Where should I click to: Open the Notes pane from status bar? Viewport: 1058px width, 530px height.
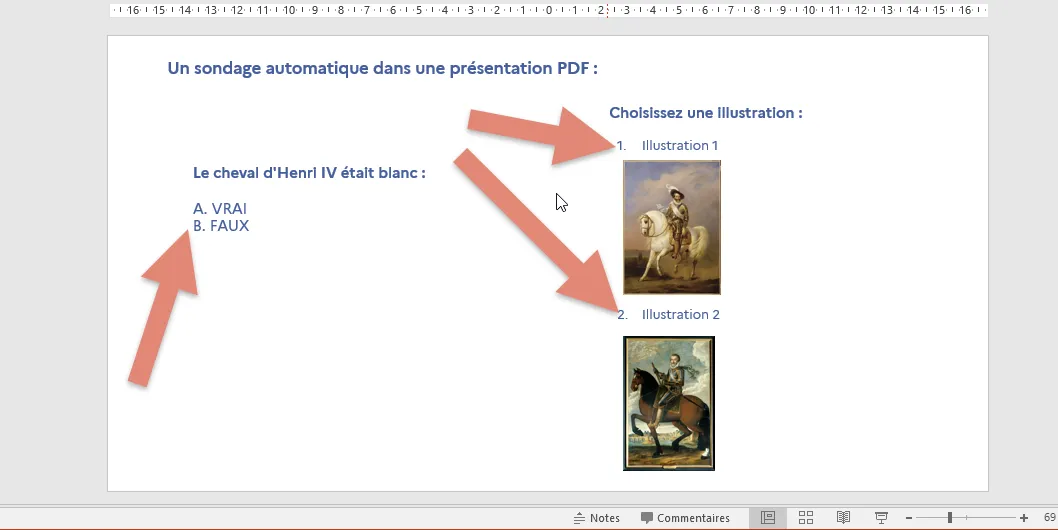(596, 518)
